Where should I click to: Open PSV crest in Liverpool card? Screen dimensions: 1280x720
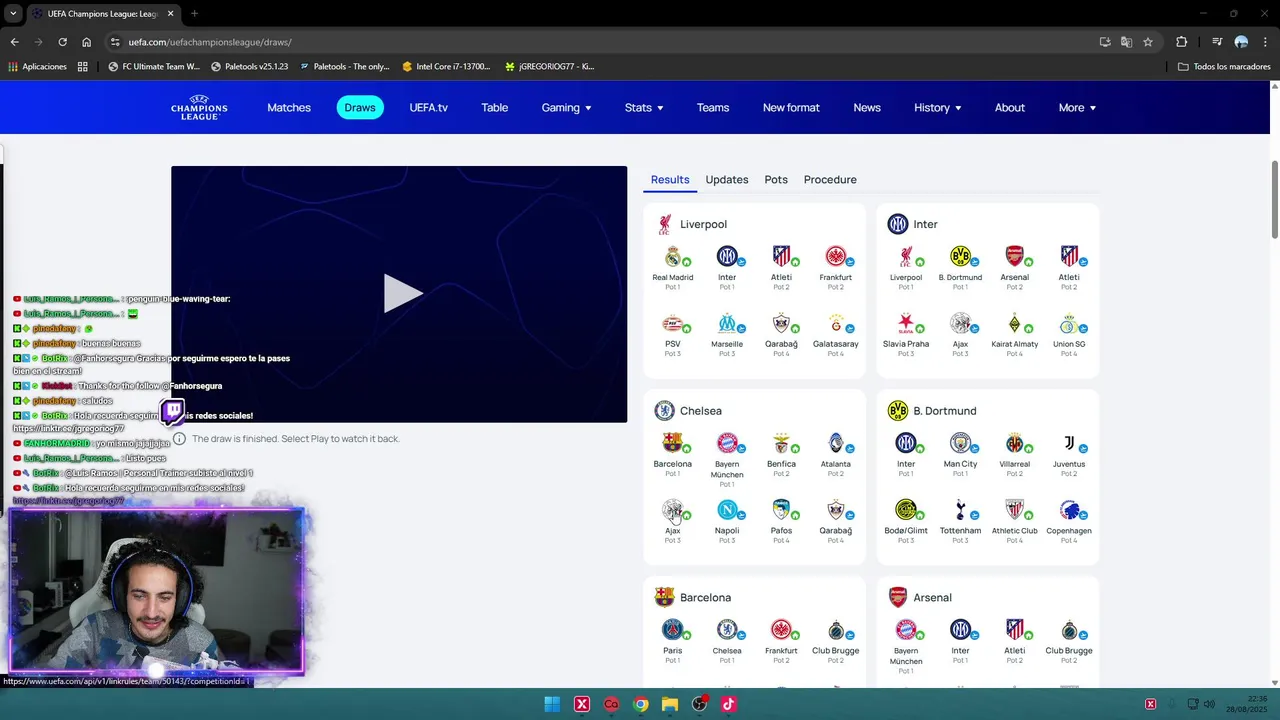(x=672, y=323)
